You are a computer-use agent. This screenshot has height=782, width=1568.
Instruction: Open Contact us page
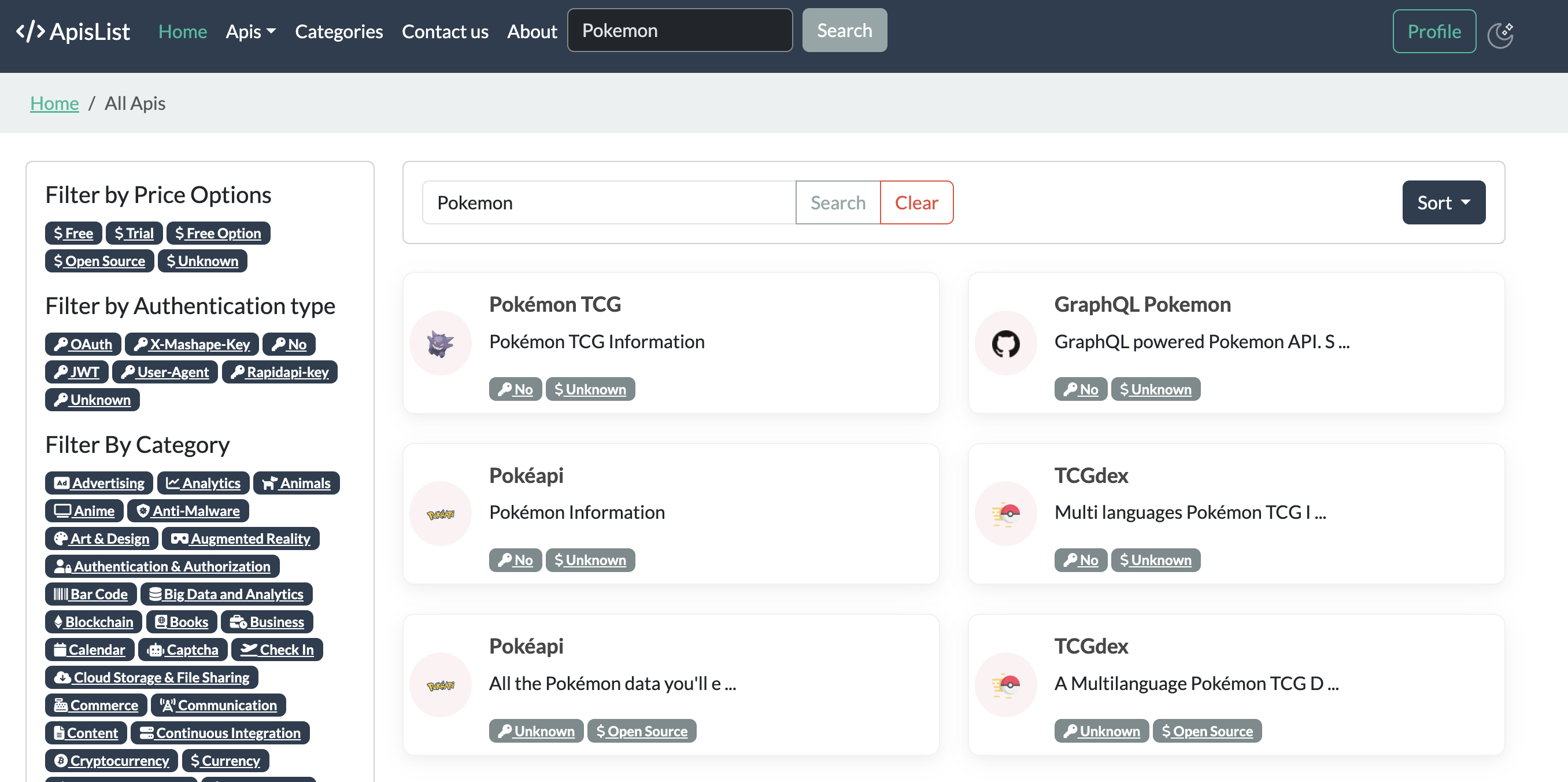pyautogui.click(x=445, y=32)
